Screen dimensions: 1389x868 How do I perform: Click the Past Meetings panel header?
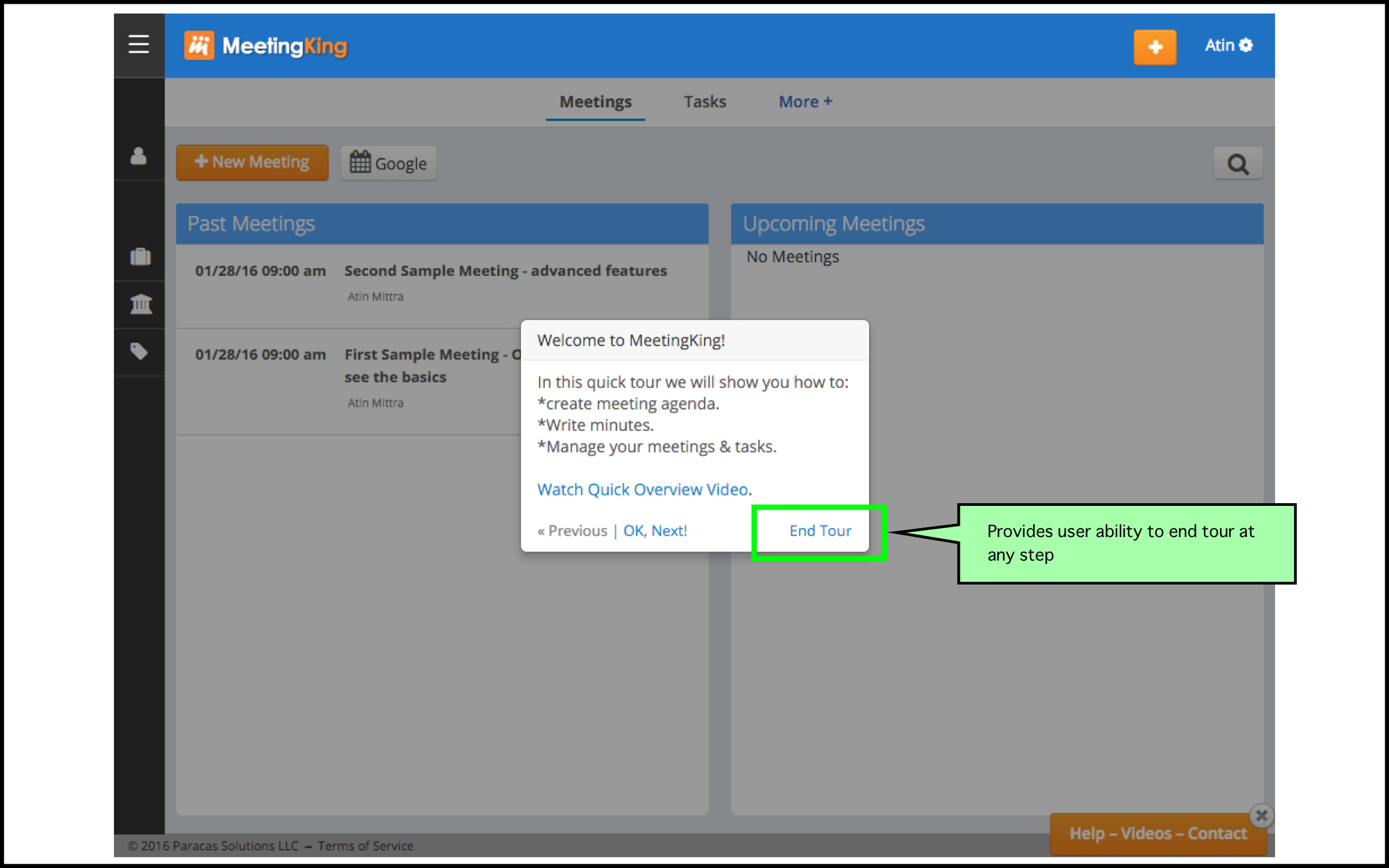[442, 224]
